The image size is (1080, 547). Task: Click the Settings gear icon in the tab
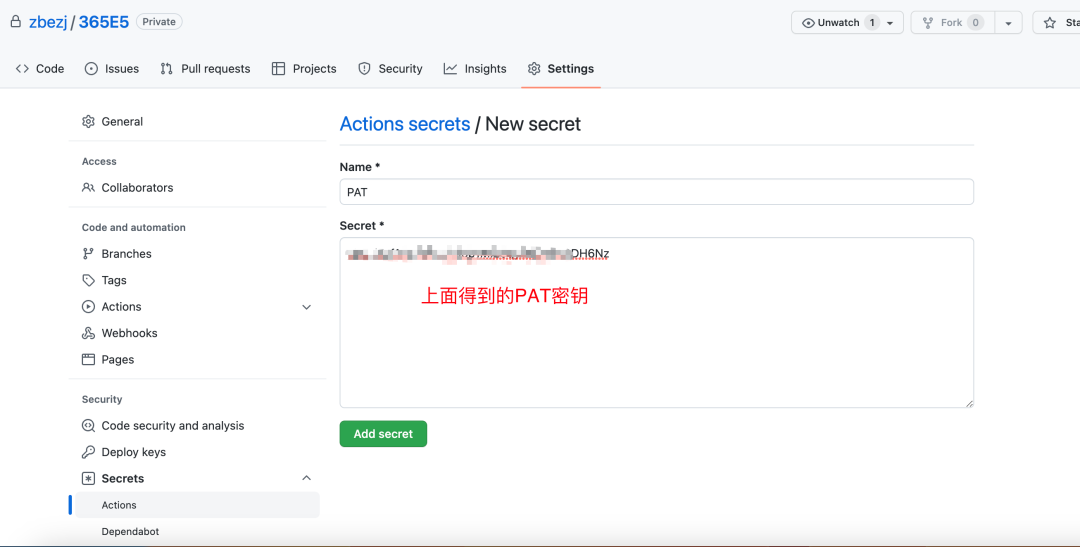click(x=534, y=69)
